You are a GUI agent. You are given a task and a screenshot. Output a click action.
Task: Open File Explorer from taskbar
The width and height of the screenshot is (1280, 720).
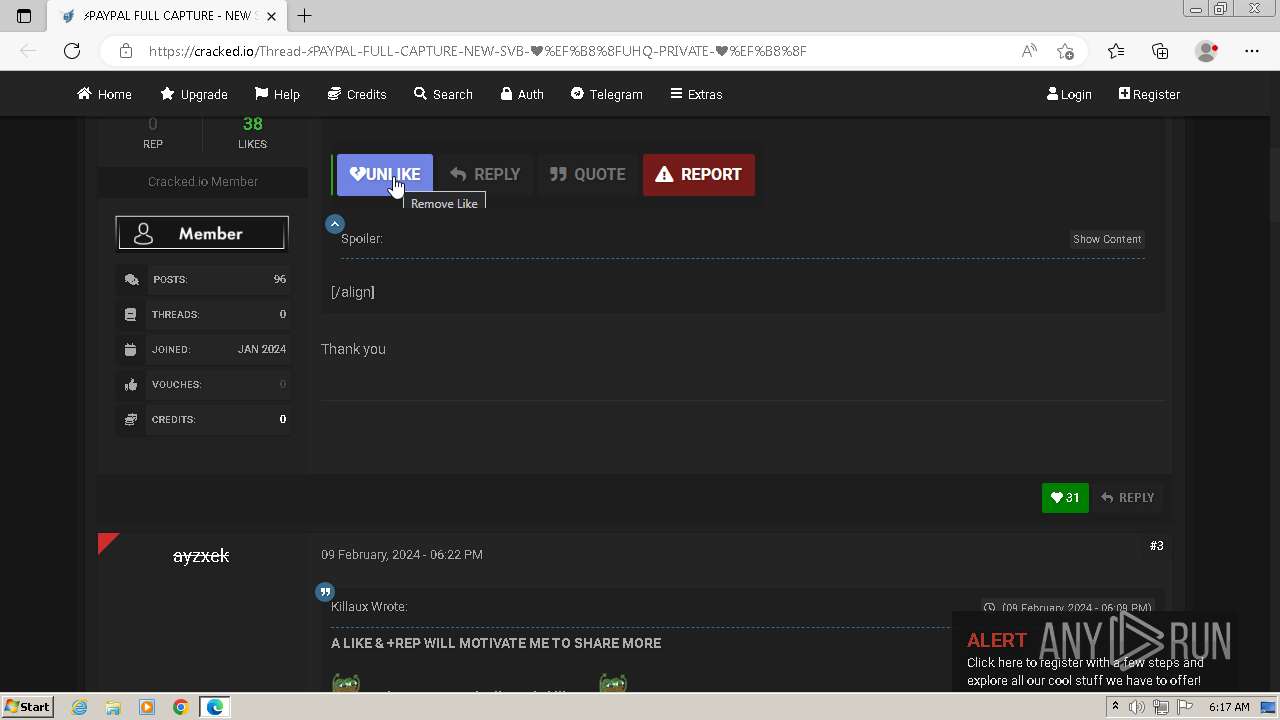[x=113, y=707]
